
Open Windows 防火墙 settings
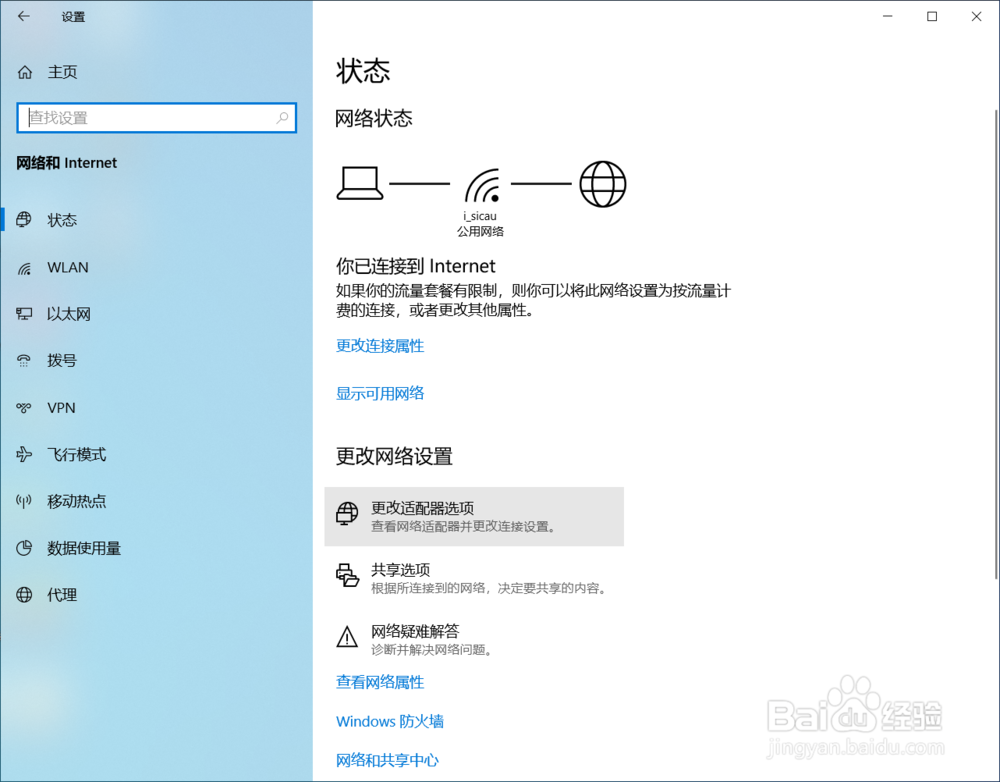(390, 721)
